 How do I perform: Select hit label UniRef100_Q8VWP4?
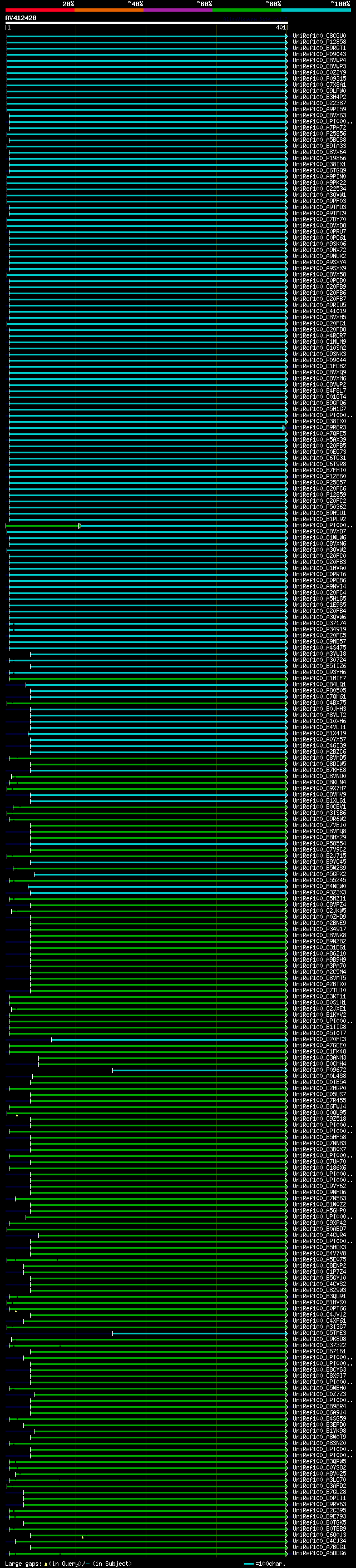point(319,60)
